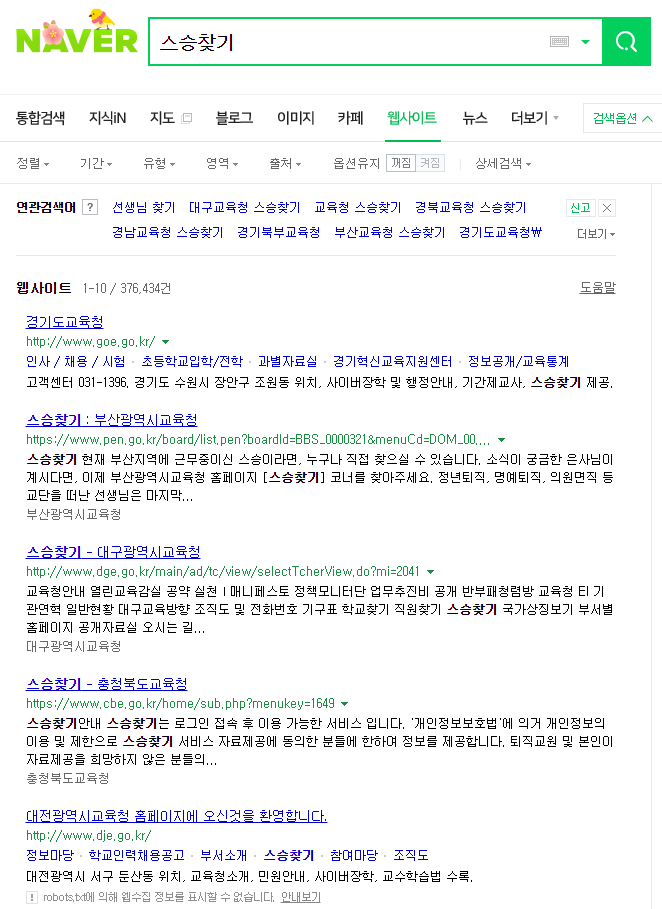Open 과별자료실 sublink
This screenshot has height=909, width=662.
tap(288, 362)
